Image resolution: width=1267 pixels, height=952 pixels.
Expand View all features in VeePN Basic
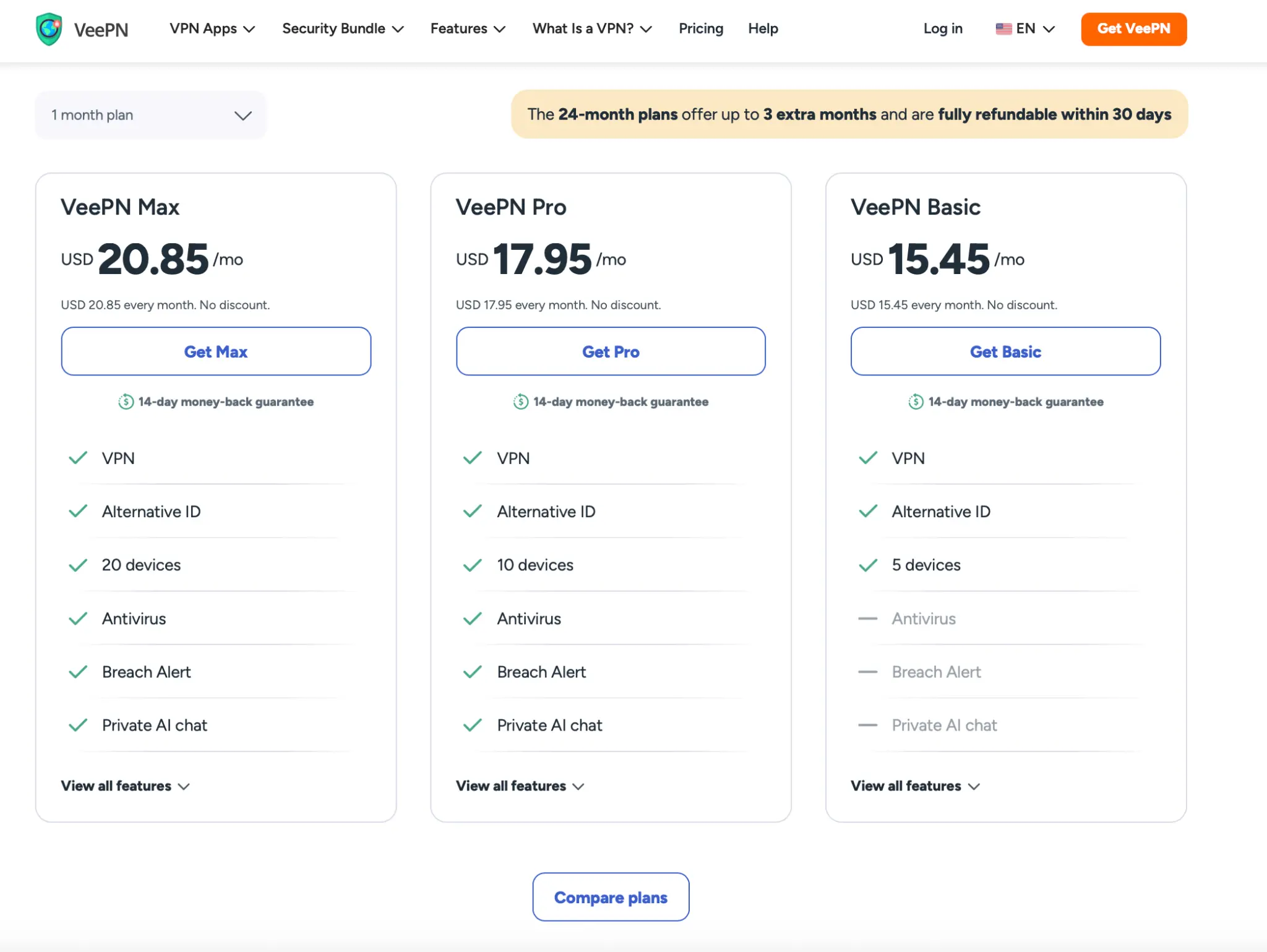[914, 786]
